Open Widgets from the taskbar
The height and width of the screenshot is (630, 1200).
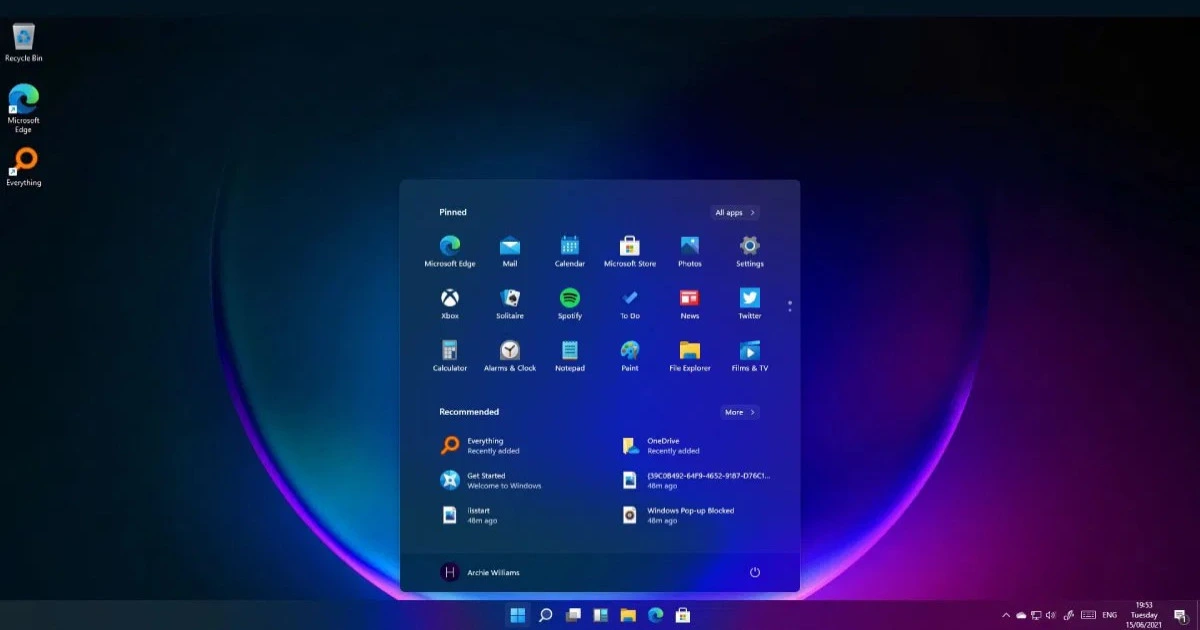click(601, 615)
